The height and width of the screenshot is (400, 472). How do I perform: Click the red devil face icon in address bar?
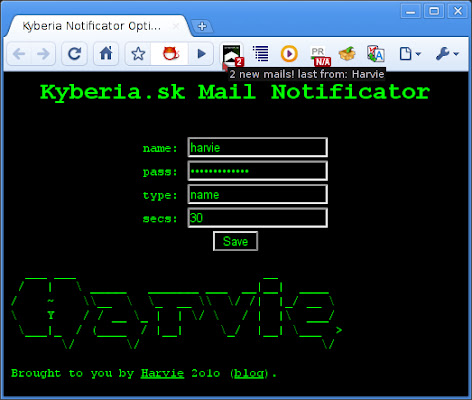tap(171, 53)
